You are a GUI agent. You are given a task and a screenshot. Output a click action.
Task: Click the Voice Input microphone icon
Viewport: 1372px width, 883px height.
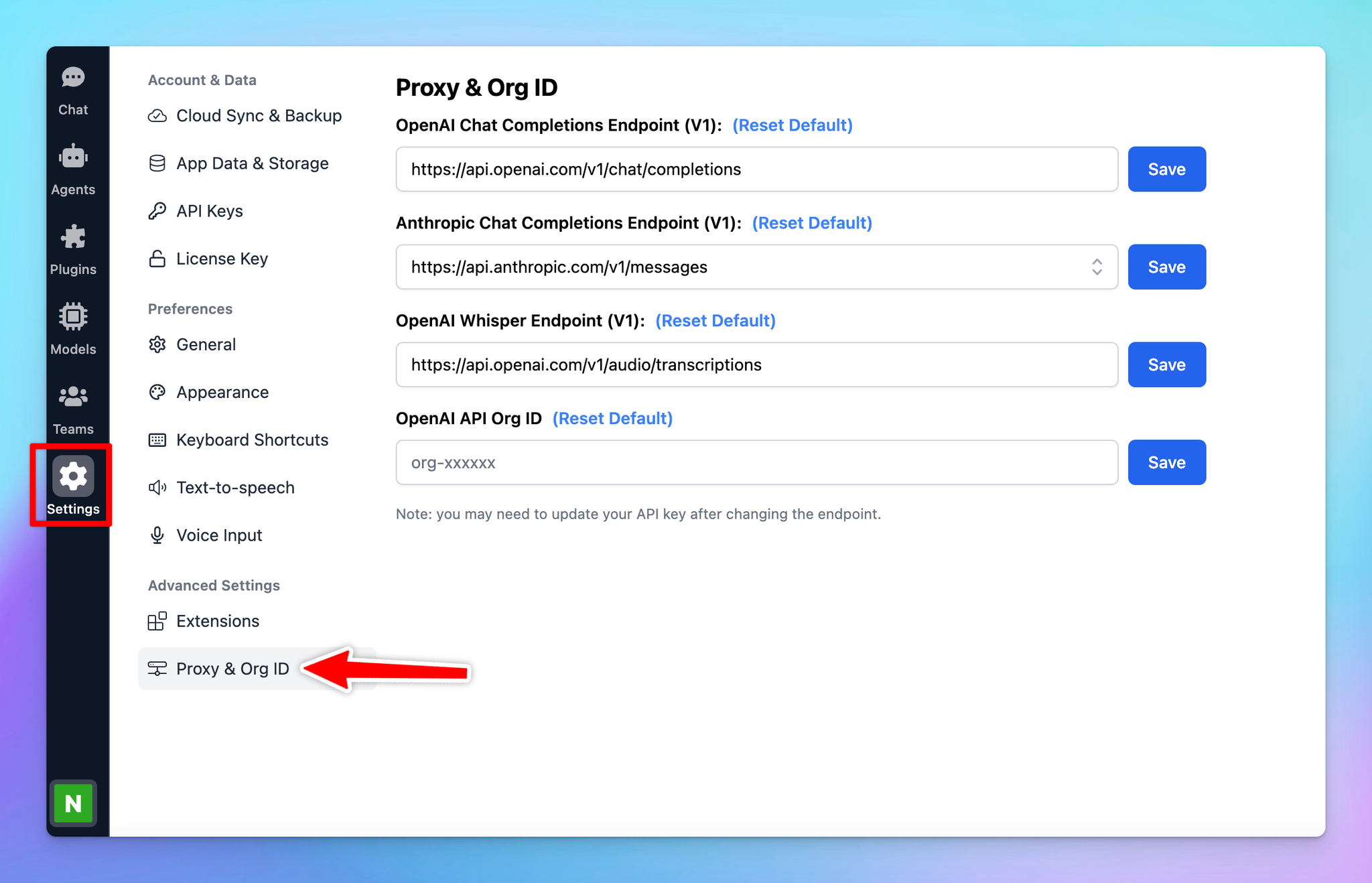(157, 535)
